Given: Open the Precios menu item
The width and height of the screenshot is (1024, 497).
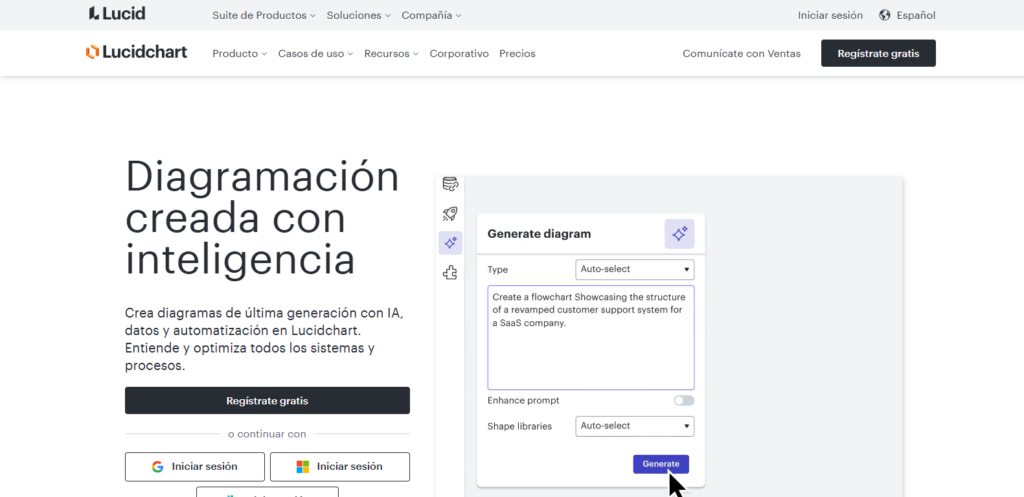Looking at the screenshot, I should click(517, 54).
